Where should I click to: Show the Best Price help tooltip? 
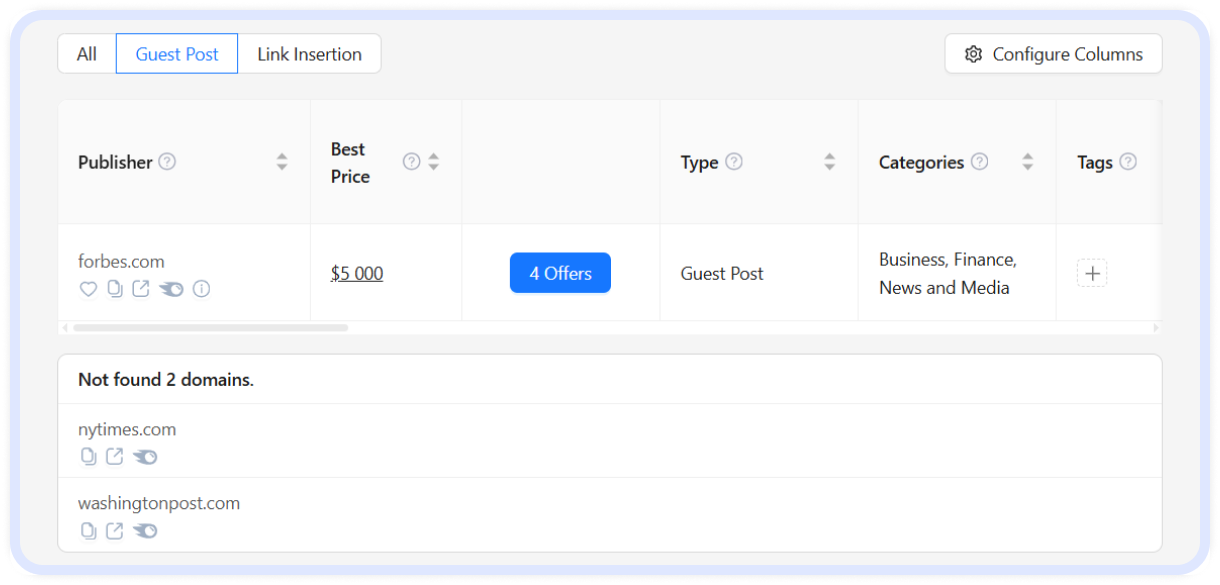pos(410,161)
